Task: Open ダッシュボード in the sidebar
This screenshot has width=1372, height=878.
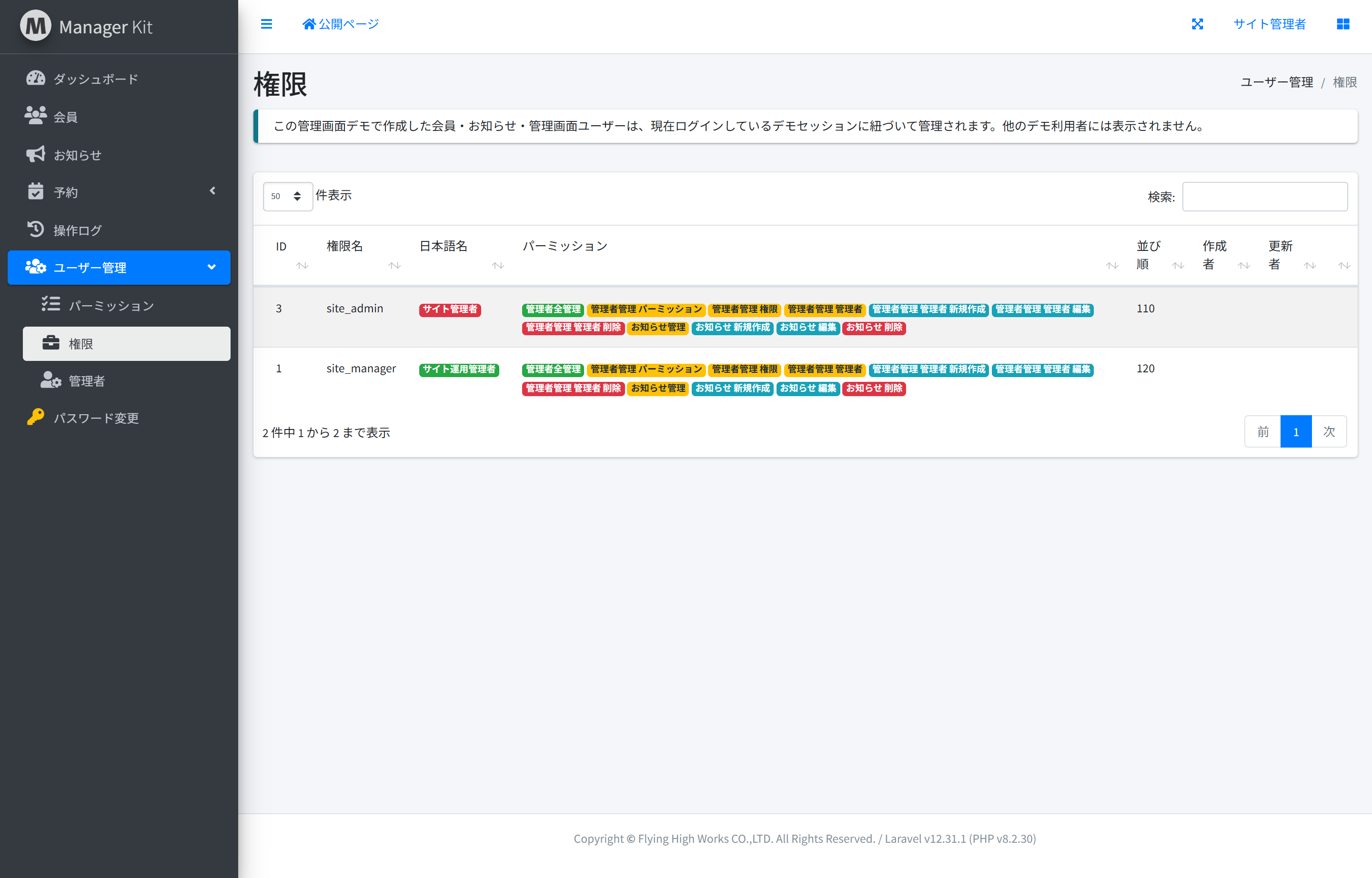Action: point(119,79)
